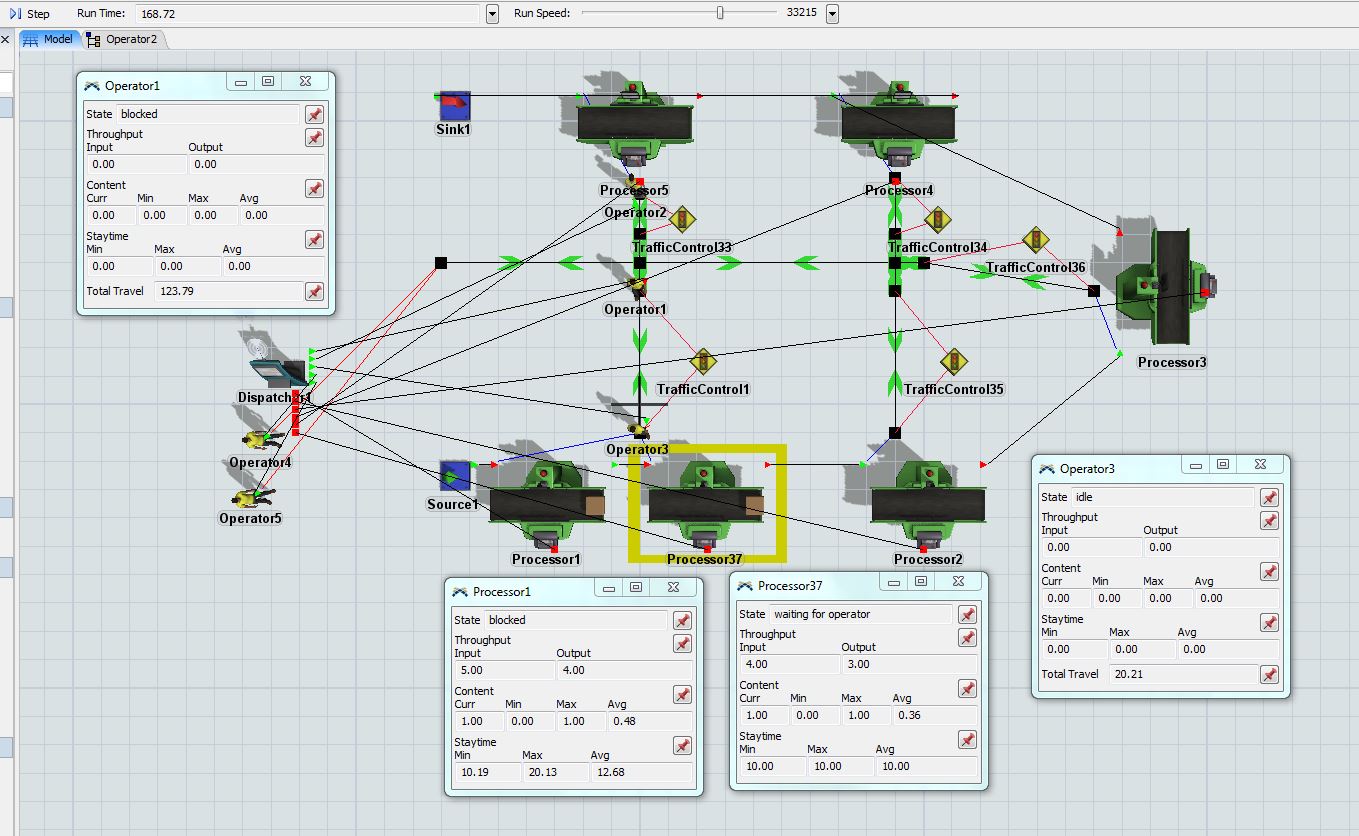
Task: Pin the Total Travel field in Operator3 window
Action: pos(1269,675)
